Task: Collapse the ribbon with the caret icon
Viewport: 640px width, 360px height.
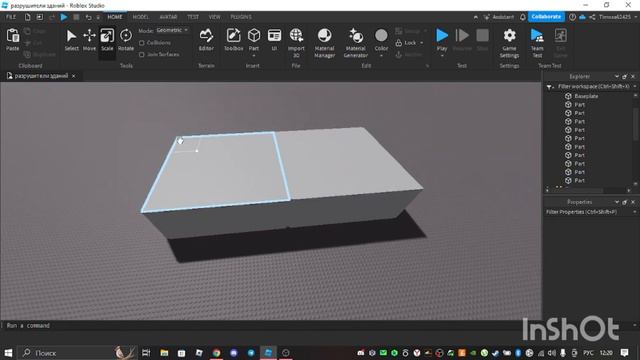Action: coord(476,17)
